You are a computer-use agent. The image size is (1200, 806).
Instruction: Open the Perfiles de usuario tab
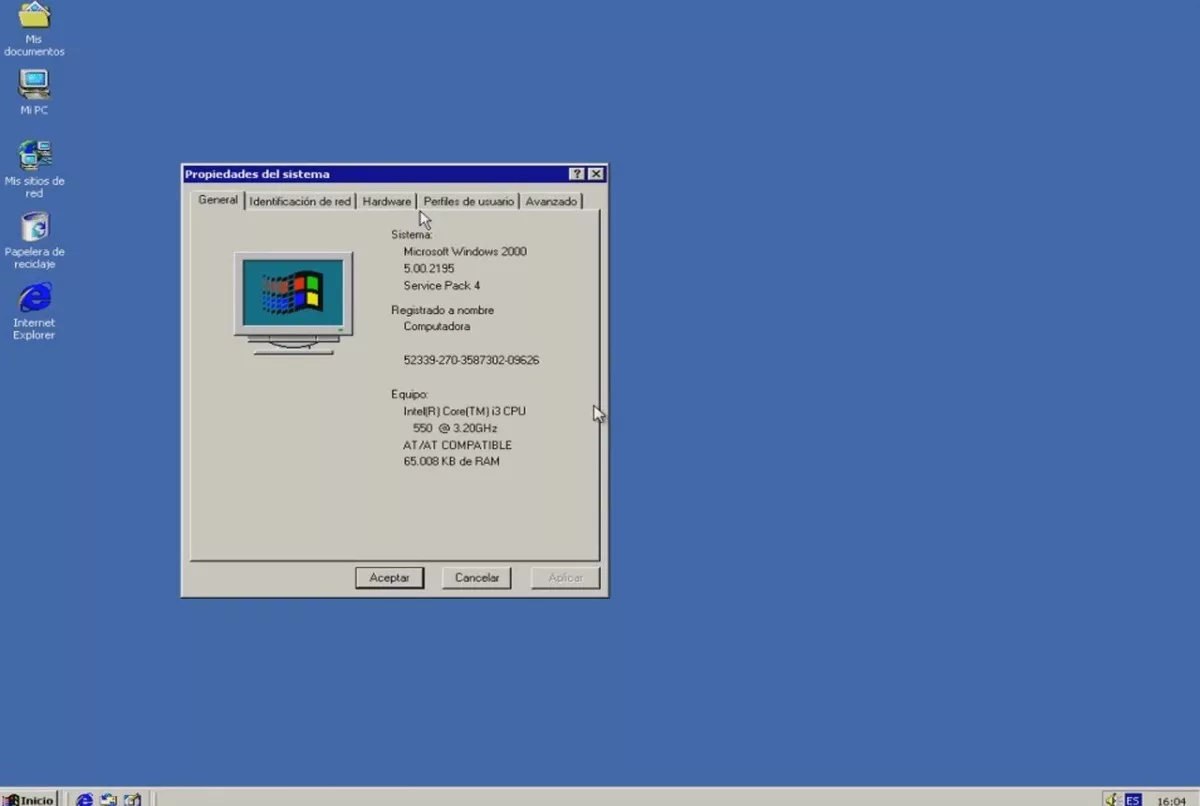click(x=468, y=201)
